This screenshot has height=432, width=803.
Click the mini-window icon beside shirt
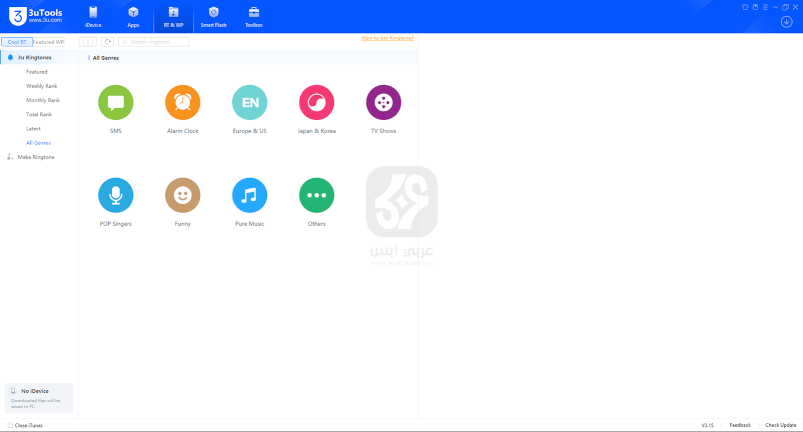pos(755,7)
